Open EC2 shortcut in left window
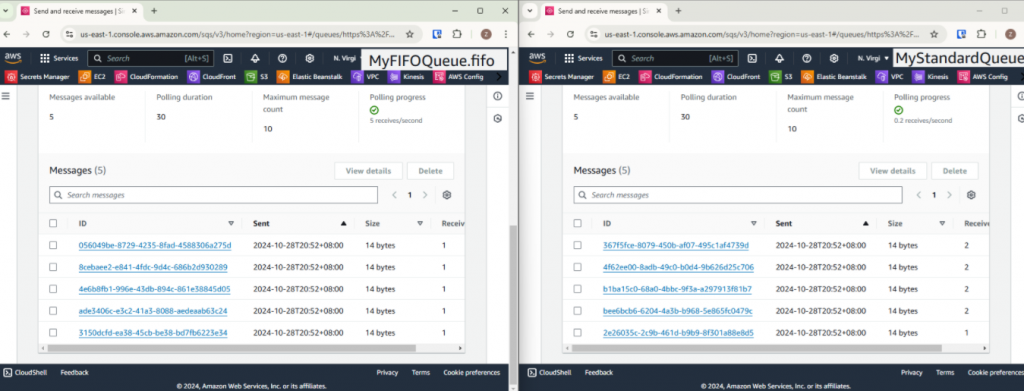 coord(92,76)
